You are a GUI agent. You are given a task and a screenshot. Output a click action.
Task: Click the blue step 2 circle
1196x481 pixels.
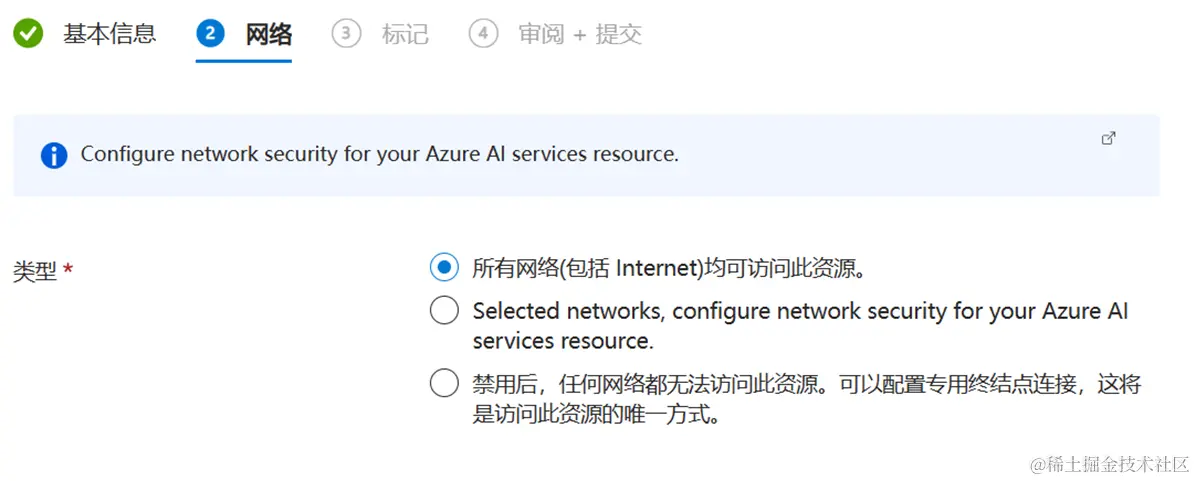tap(210, 35)
